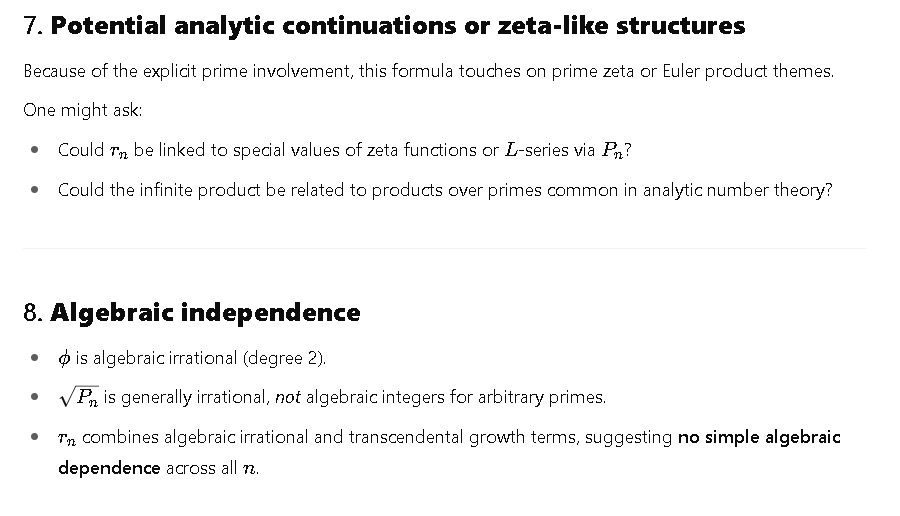Click the italic n after "across all"
The image size is (900, 516).
coord(249,469)
